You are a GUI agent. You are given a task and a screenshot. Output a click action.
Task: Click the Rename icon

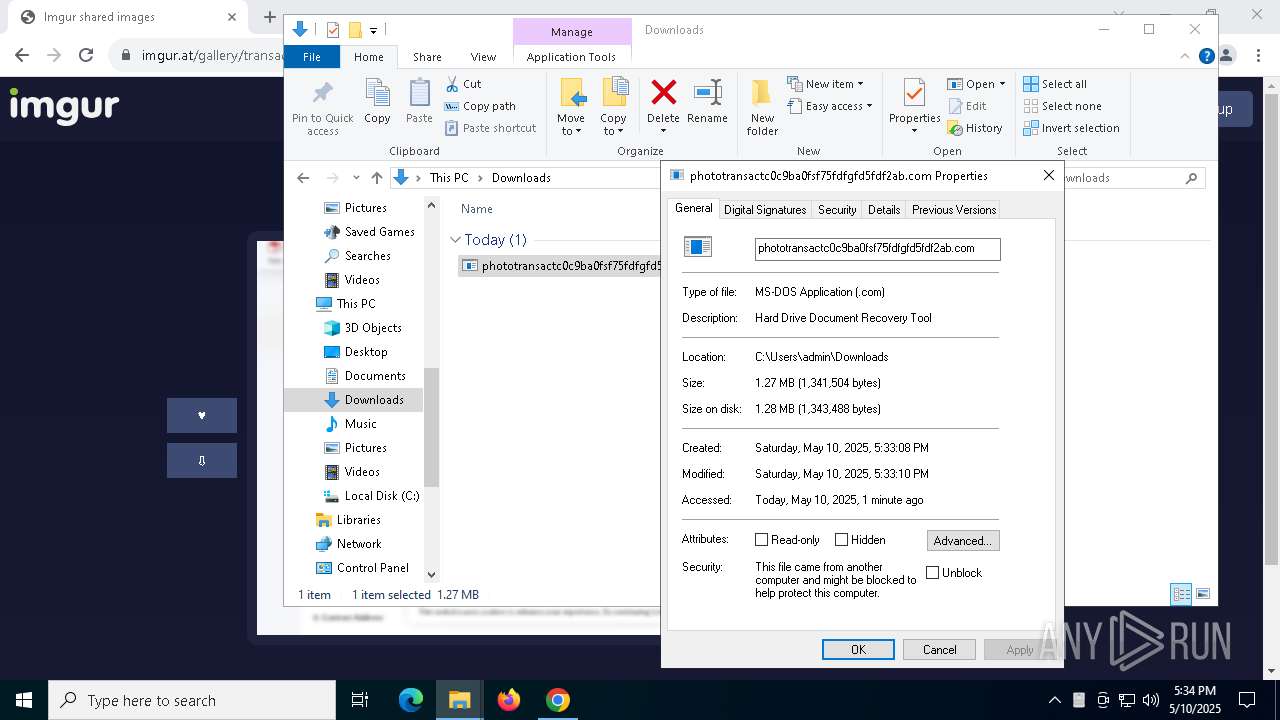pos(707,93)
